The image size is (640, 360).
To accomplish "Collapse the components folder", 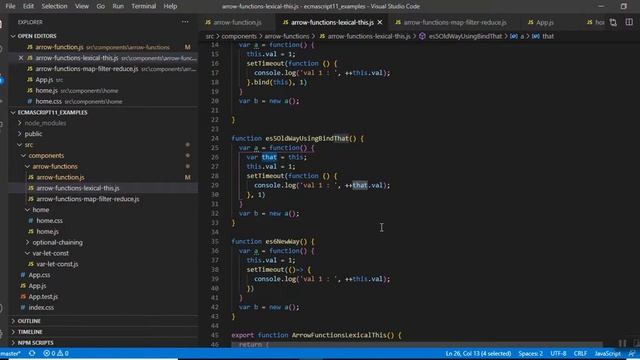I will (x=46, y=156).
